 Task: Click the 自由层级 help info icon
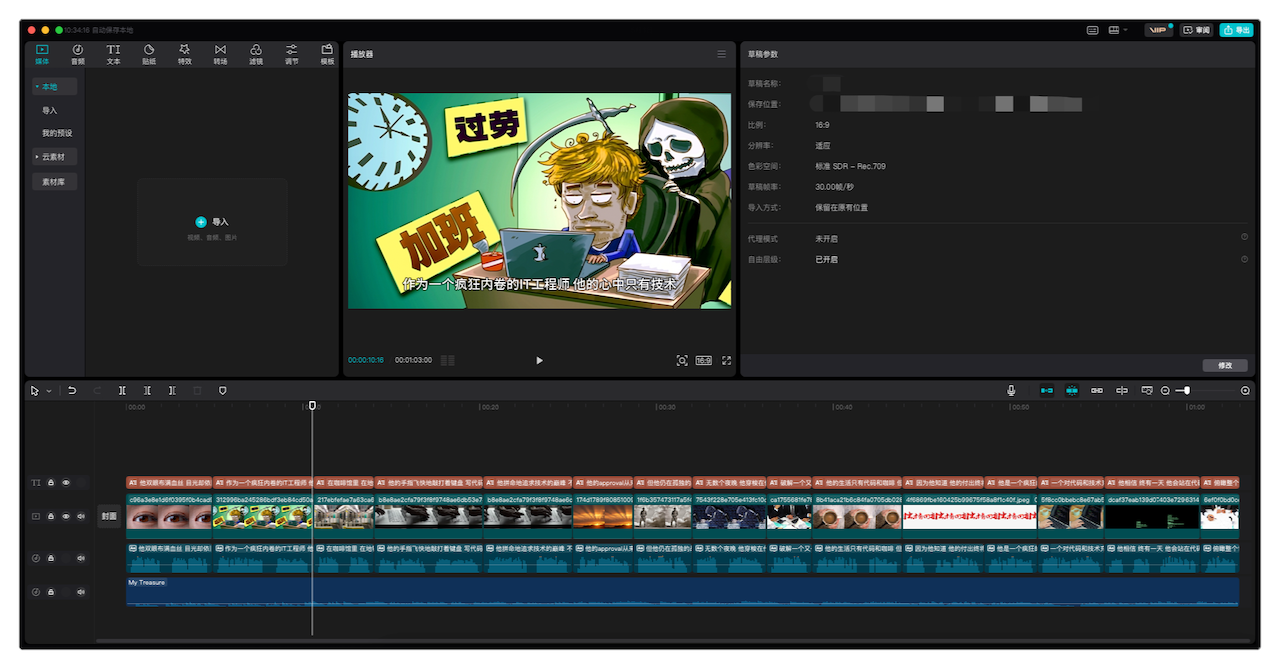click(1244, 259)
